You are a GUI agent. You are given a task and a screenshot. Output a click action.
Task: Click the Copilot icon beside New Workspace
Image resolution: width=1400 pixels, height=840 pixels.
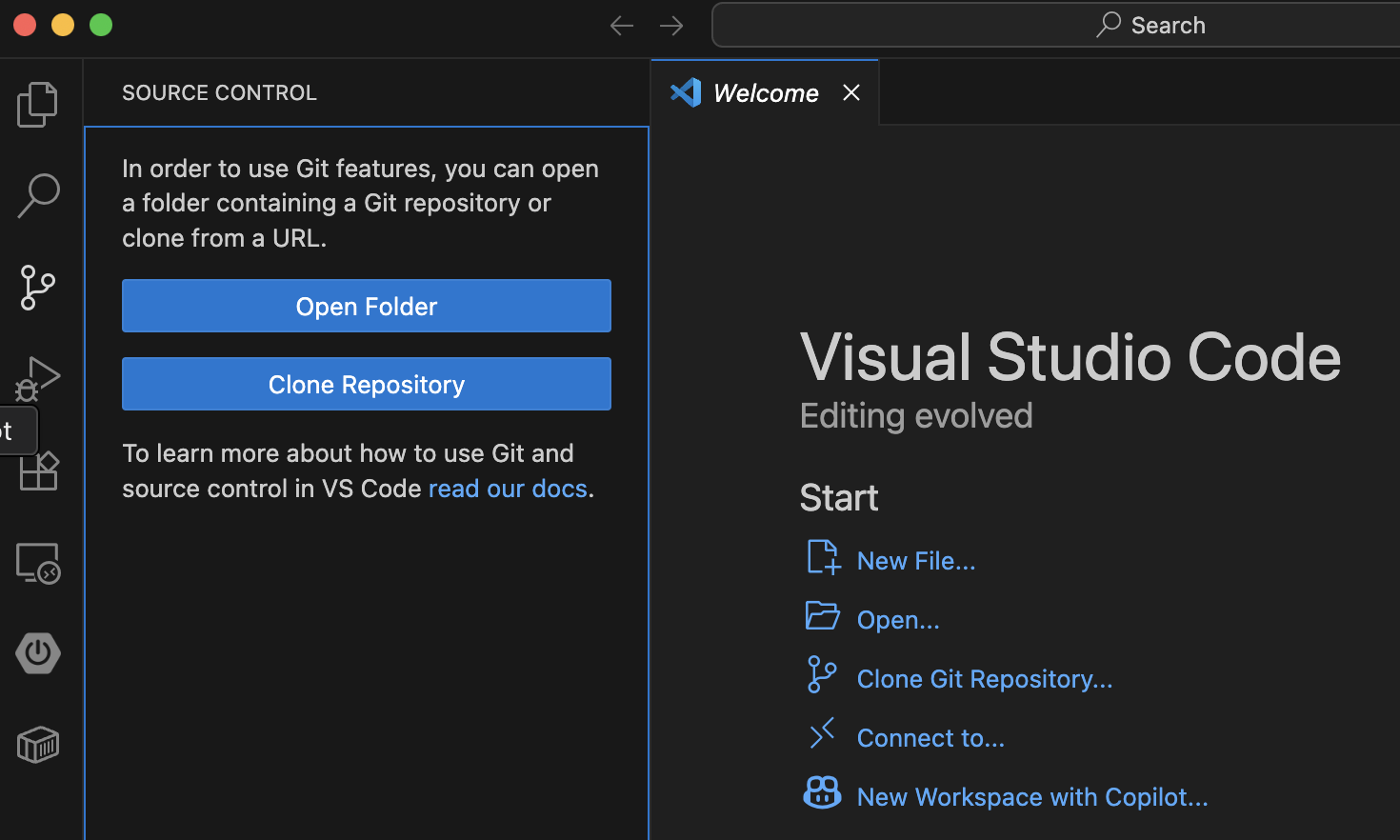click(822, 792)
